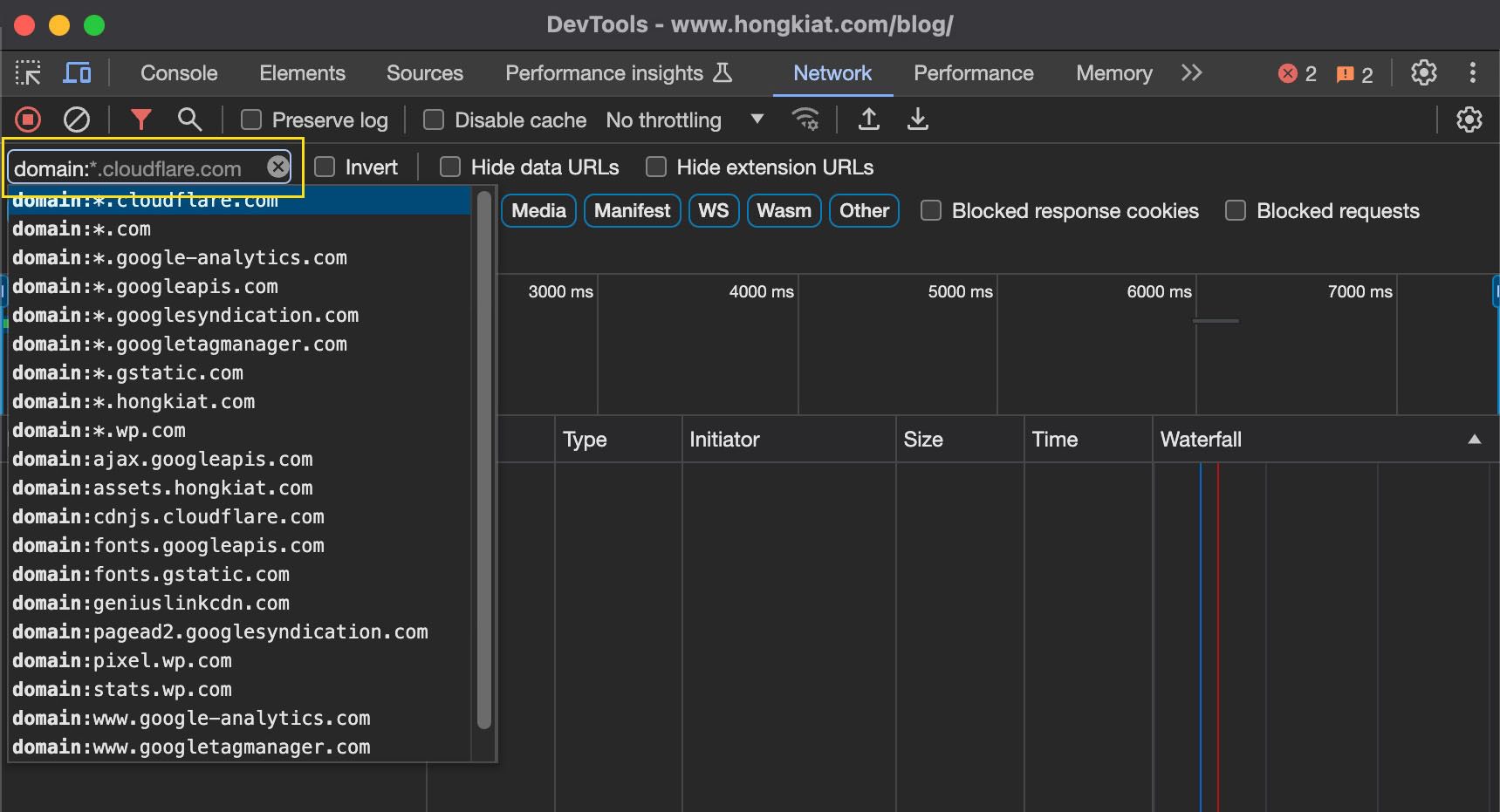Choose suggestion domain:*.google-analytics.com
1500x812 pixels.
pyautogui.click(x=240, y=257)
